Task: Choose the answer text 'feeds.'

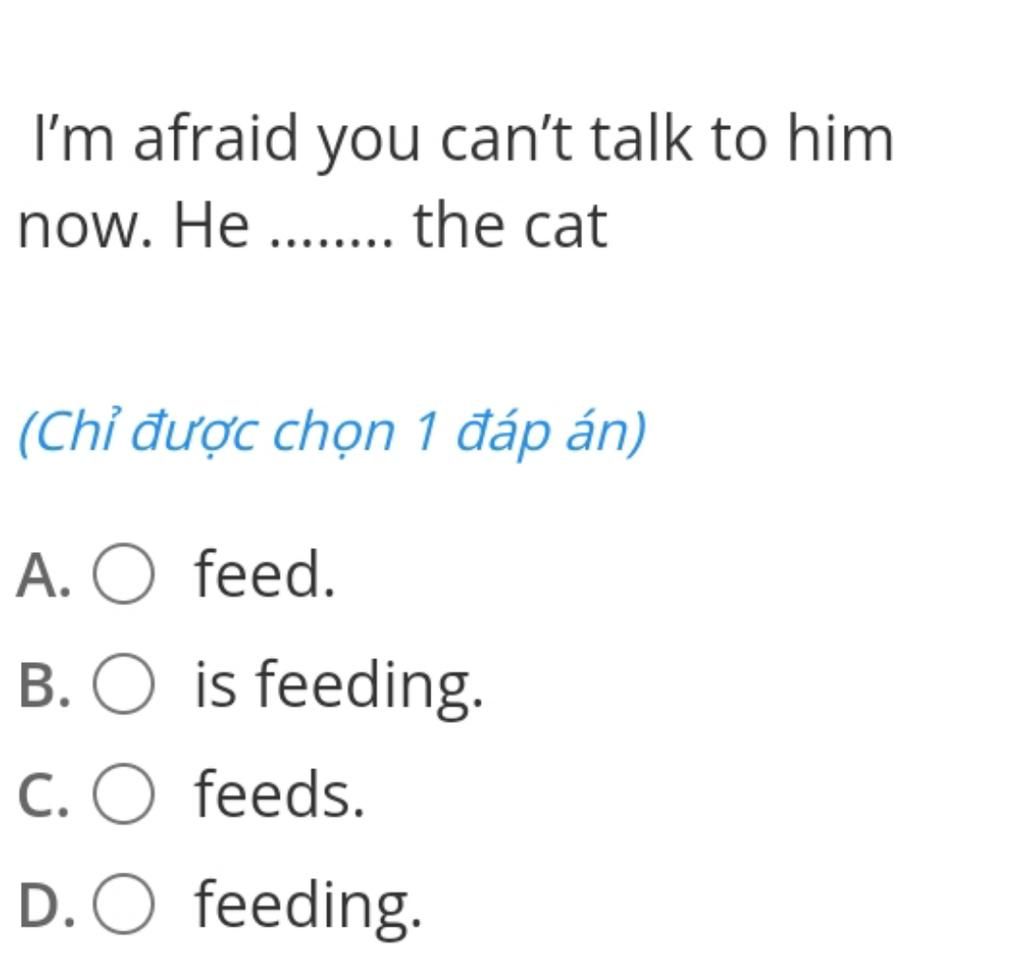Action: tap(280, 793)
